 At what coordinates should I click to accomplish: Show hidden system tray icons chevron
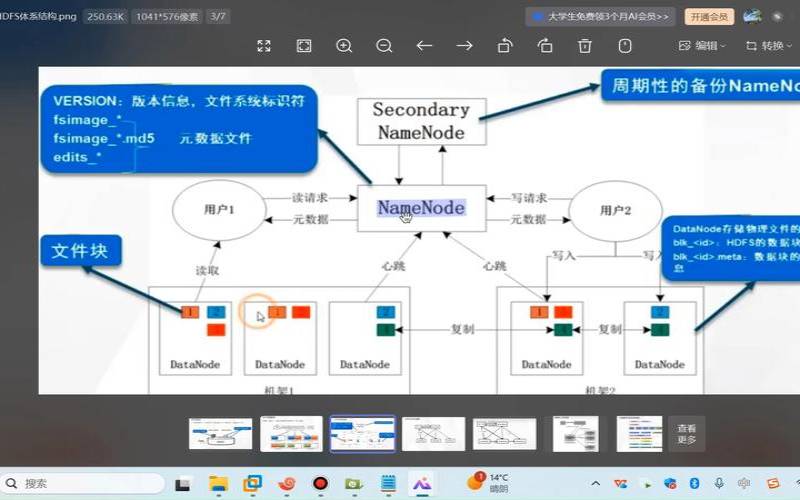pos(595,484)
